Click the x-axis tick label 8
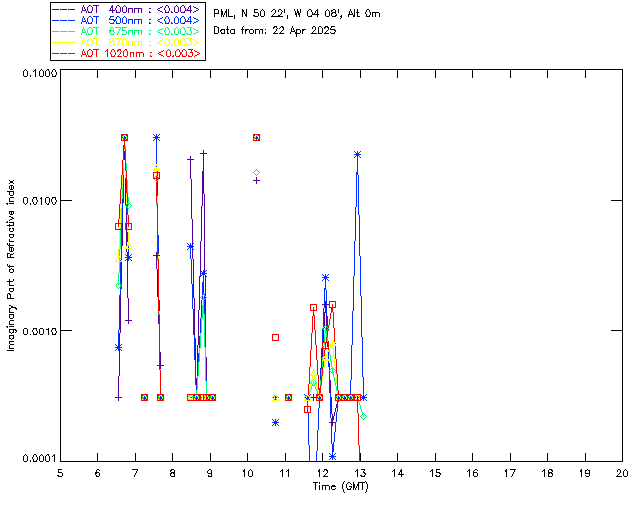The width and height of the screenshot is (640, 512). pos(173,473)
